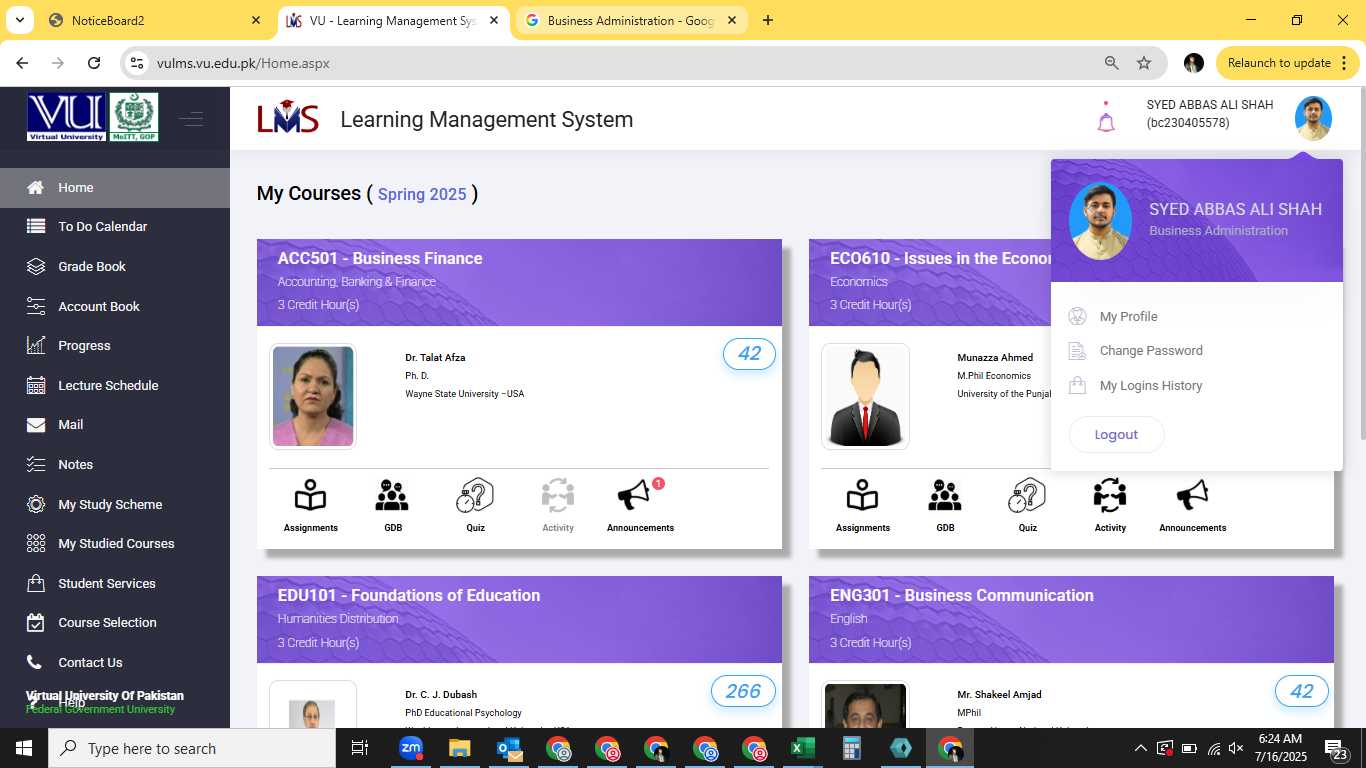This screenshot has height=768, width=1366.
Task: Switch to Business Administration Google tab
Action: coord(631,20)
